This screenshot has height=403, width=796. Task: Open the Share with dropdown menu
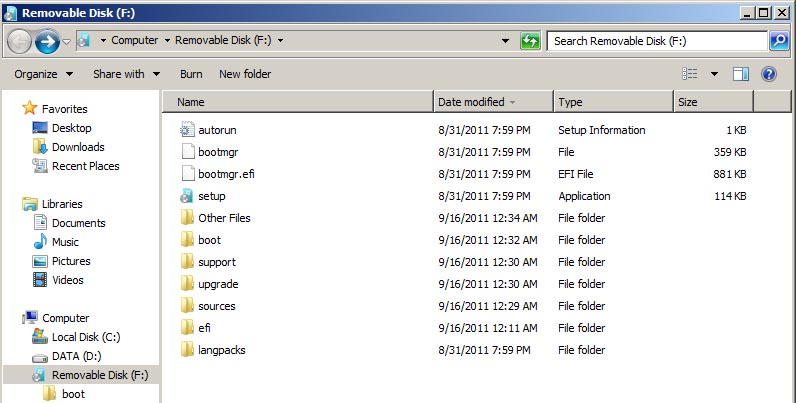126,74
